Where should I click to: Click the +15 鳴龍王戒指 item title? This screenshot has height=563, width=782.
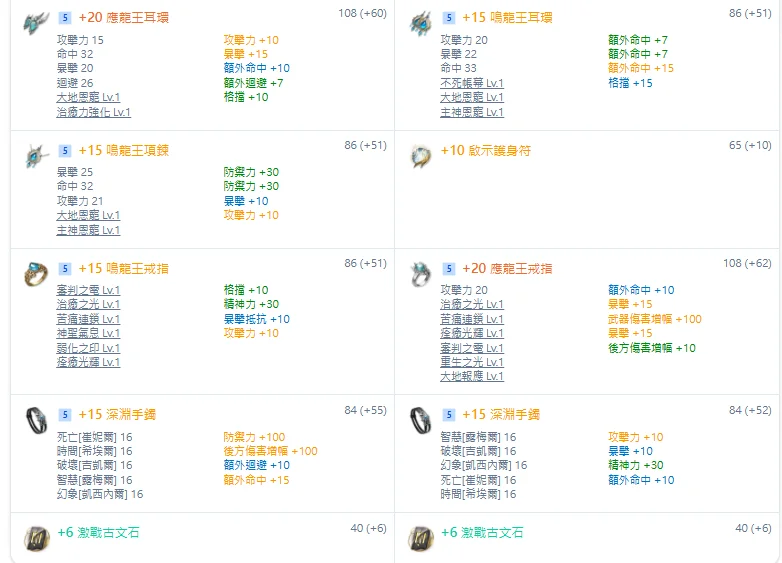pyautogui.click(x=123, y=269)
